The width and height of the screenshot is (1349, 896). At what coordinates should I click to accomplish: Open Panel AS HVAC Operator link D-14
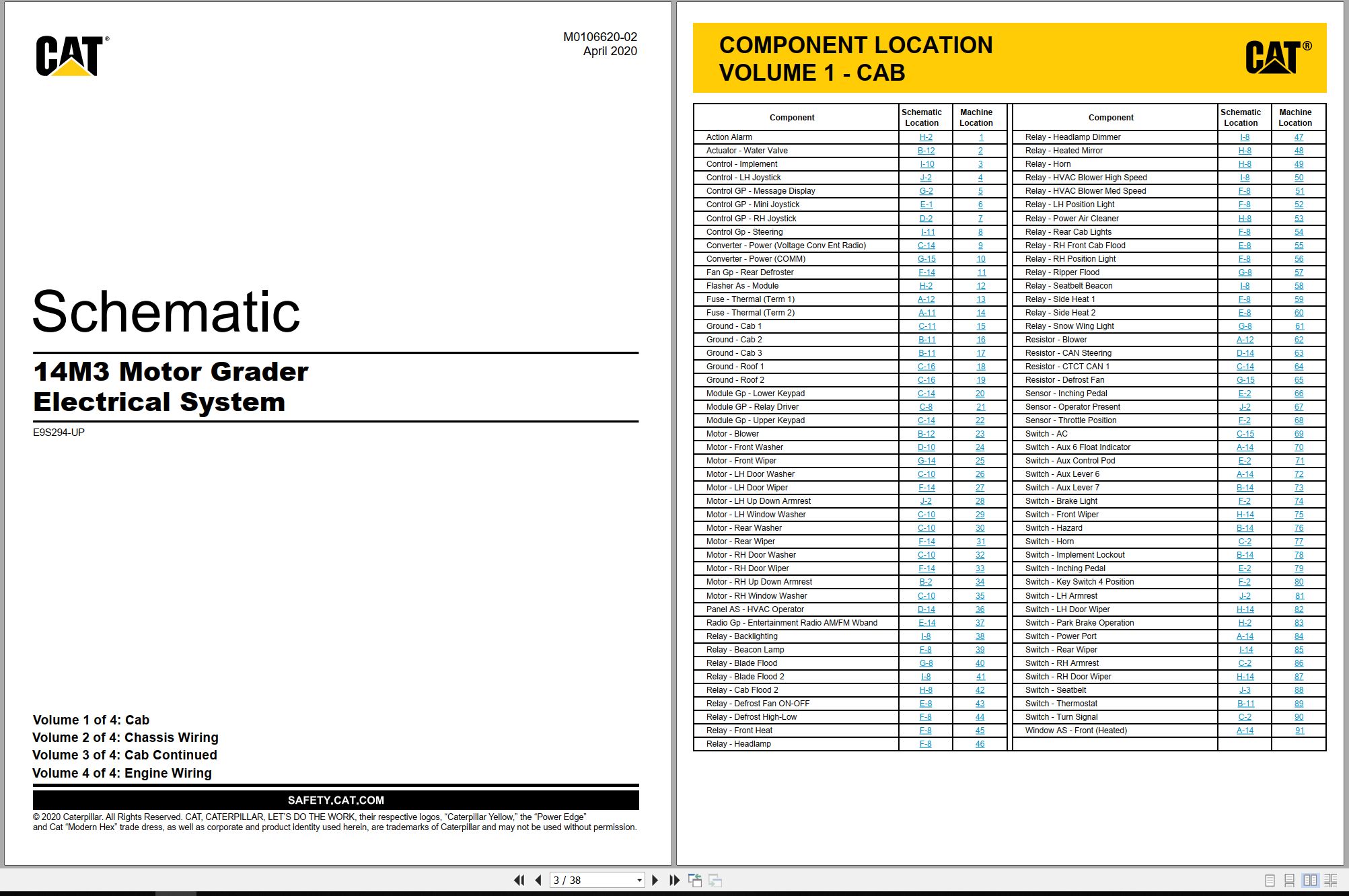[x=926, y=609]
